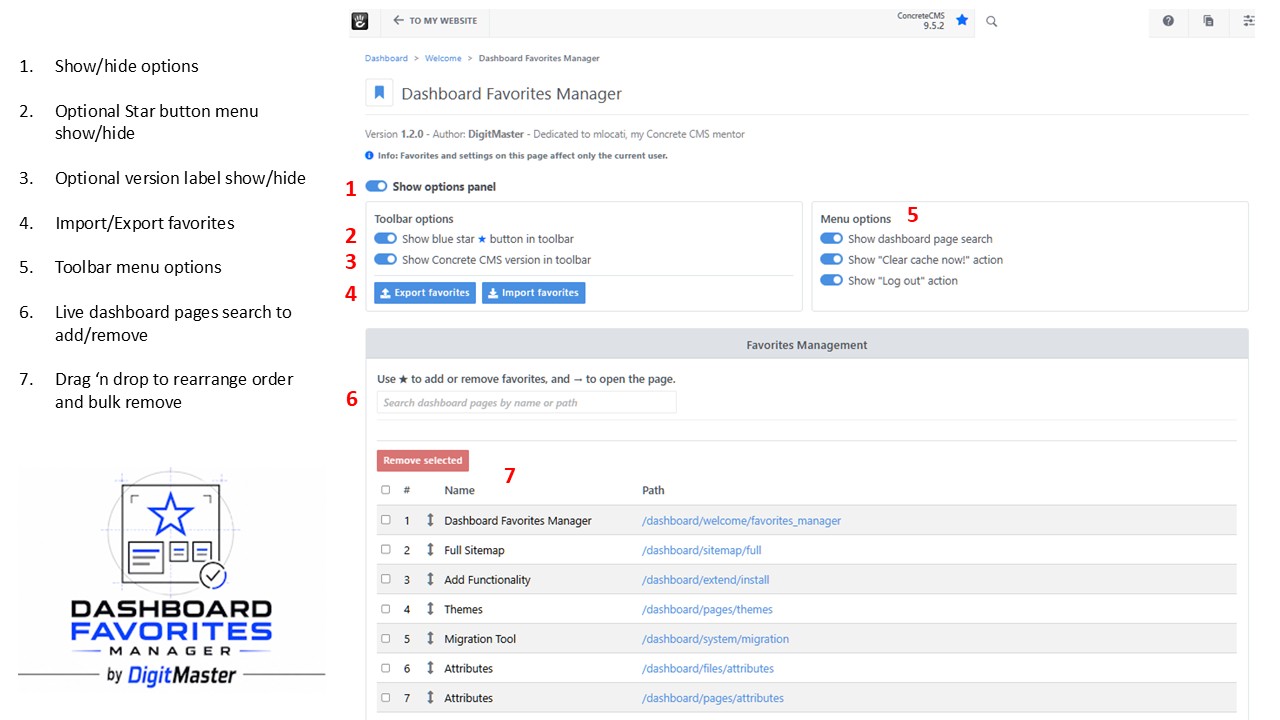This screenshot has width=1280, height=720.
Task: Click the drag handle for Dashboard Favorites Manager row
Action: tap(430, 520)
